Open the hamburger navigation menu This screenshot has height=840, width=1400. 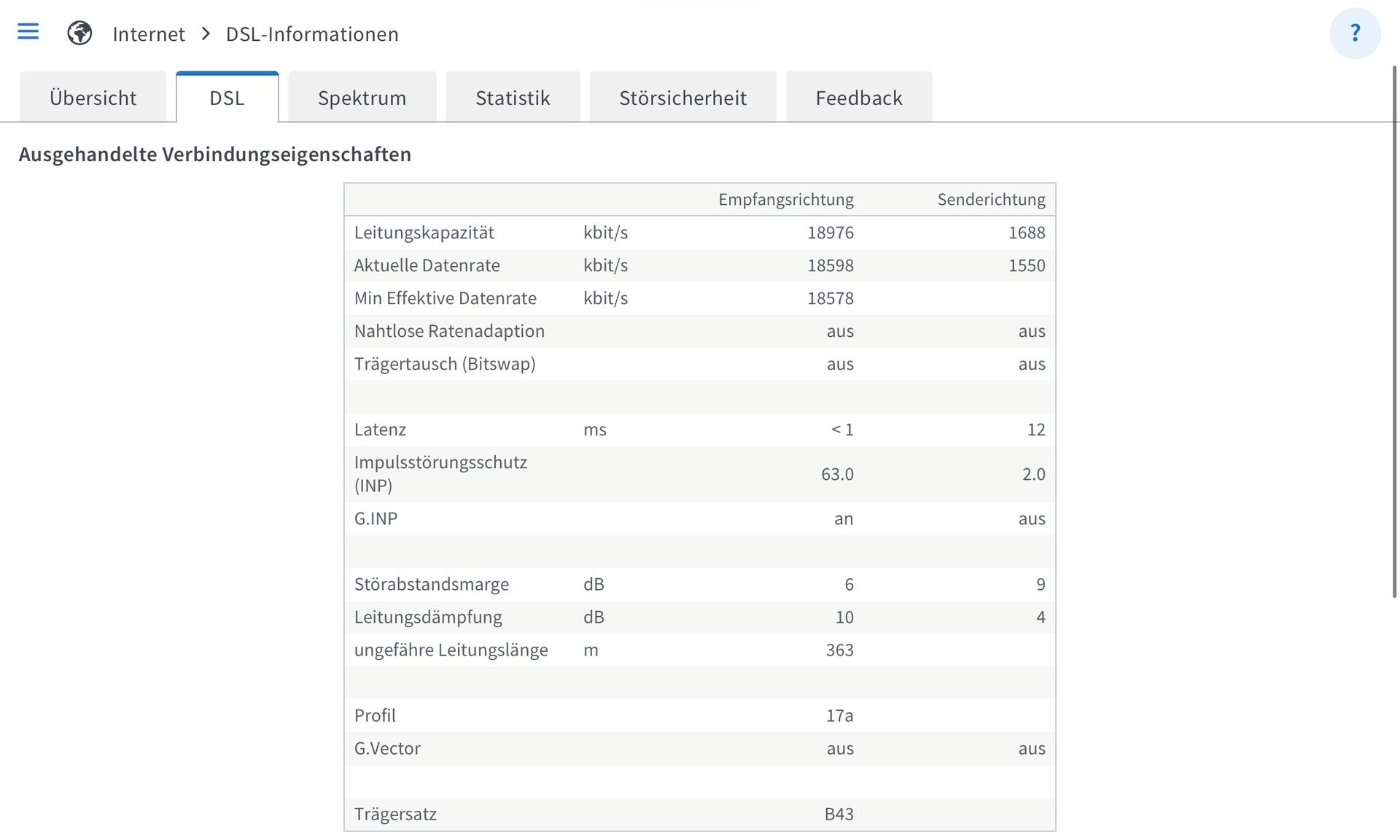[x=28, y=31]
